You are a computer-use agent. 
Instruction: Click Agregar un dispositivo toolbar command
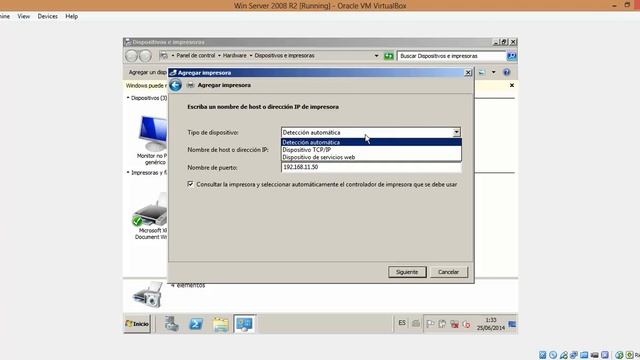tap(148, 72)
